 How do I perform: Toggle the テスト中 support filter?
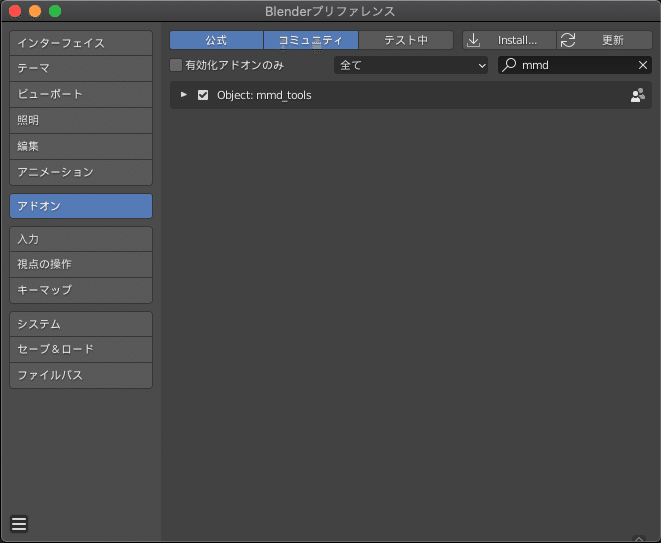point(406,40)
